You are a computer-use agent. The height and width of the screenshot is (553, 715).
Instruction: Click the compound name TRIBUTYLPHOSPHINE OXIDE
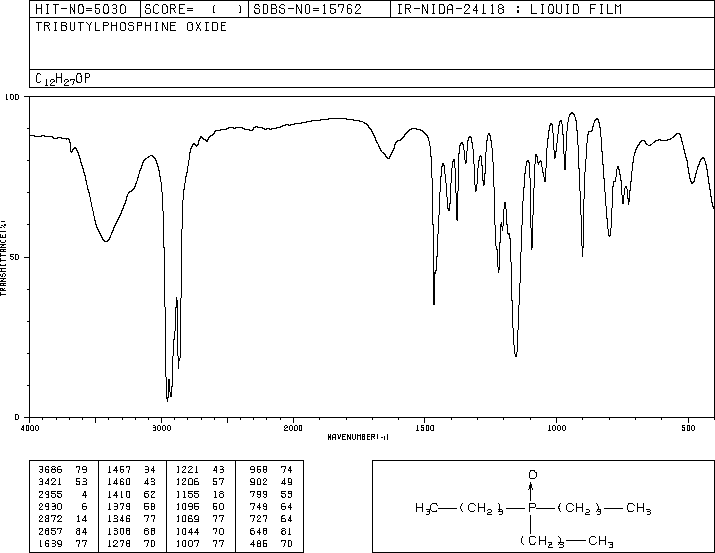click(x=131, y=27)
